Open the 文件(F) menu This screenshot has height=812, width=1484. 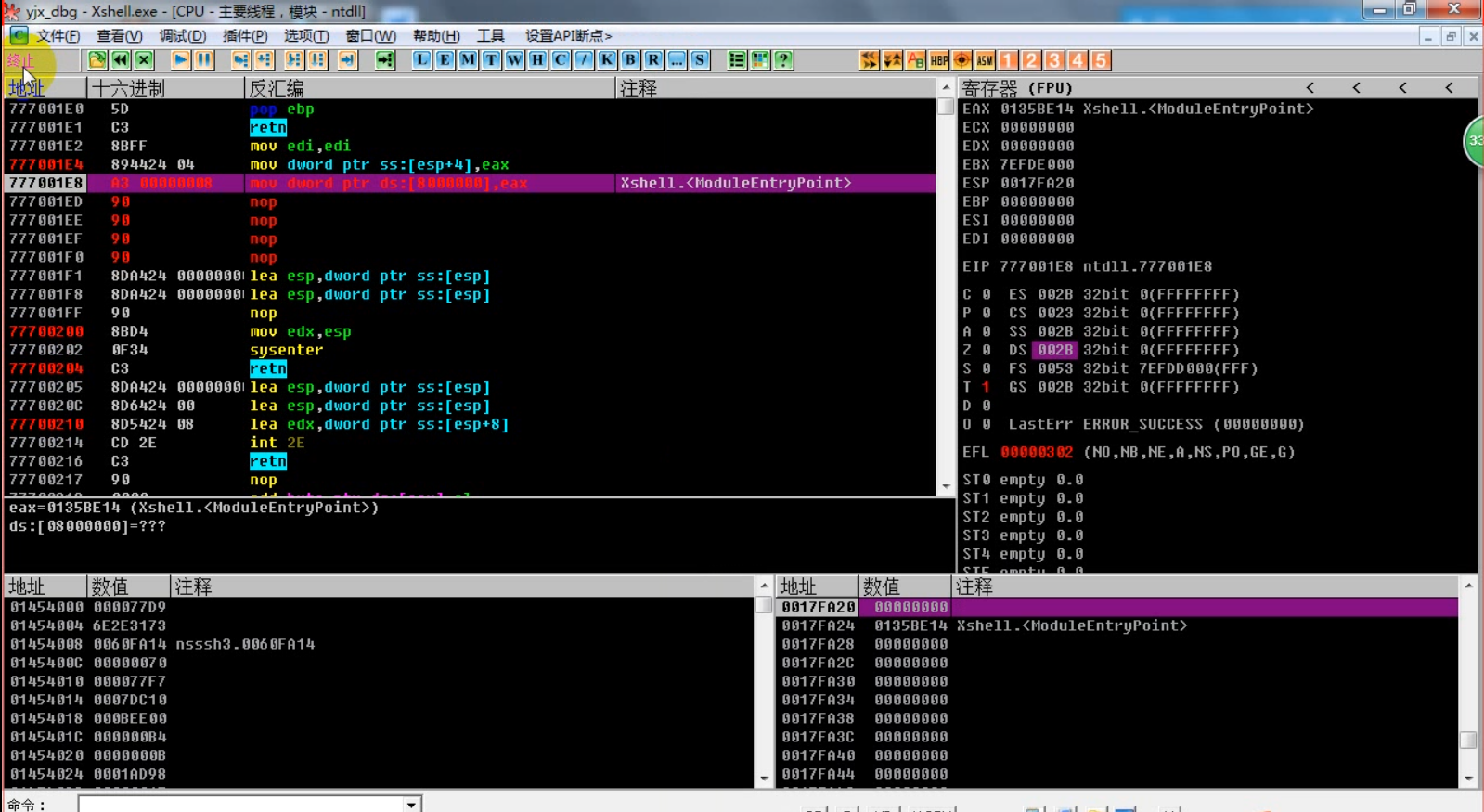[58, 36]
